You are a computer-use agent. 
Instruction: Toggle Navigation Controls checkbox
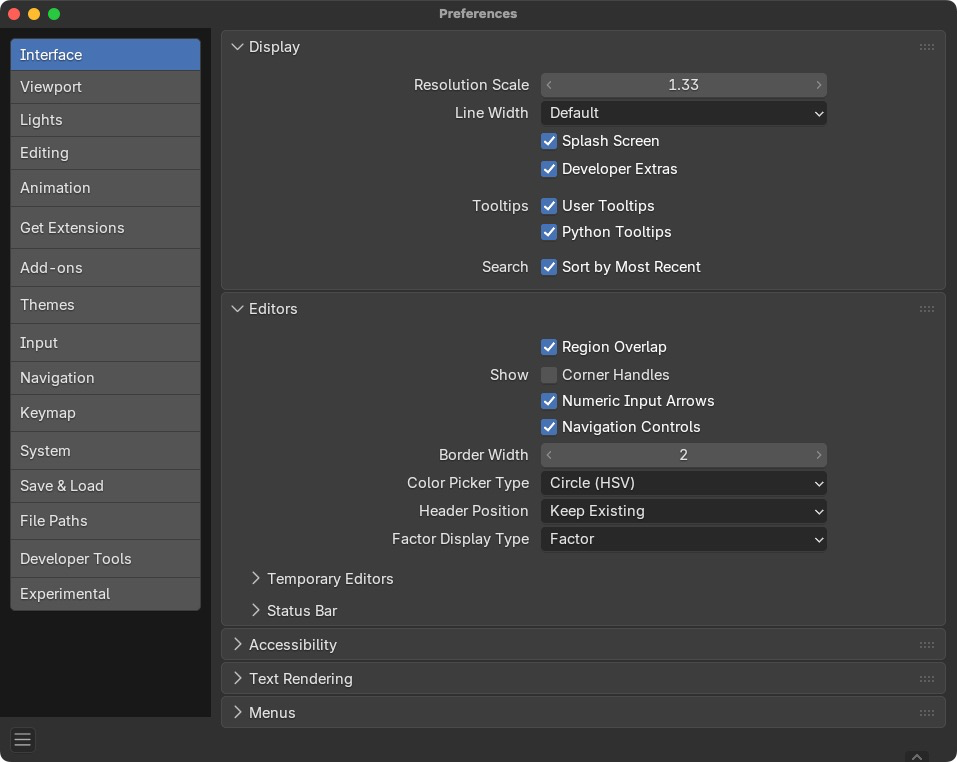549,427
